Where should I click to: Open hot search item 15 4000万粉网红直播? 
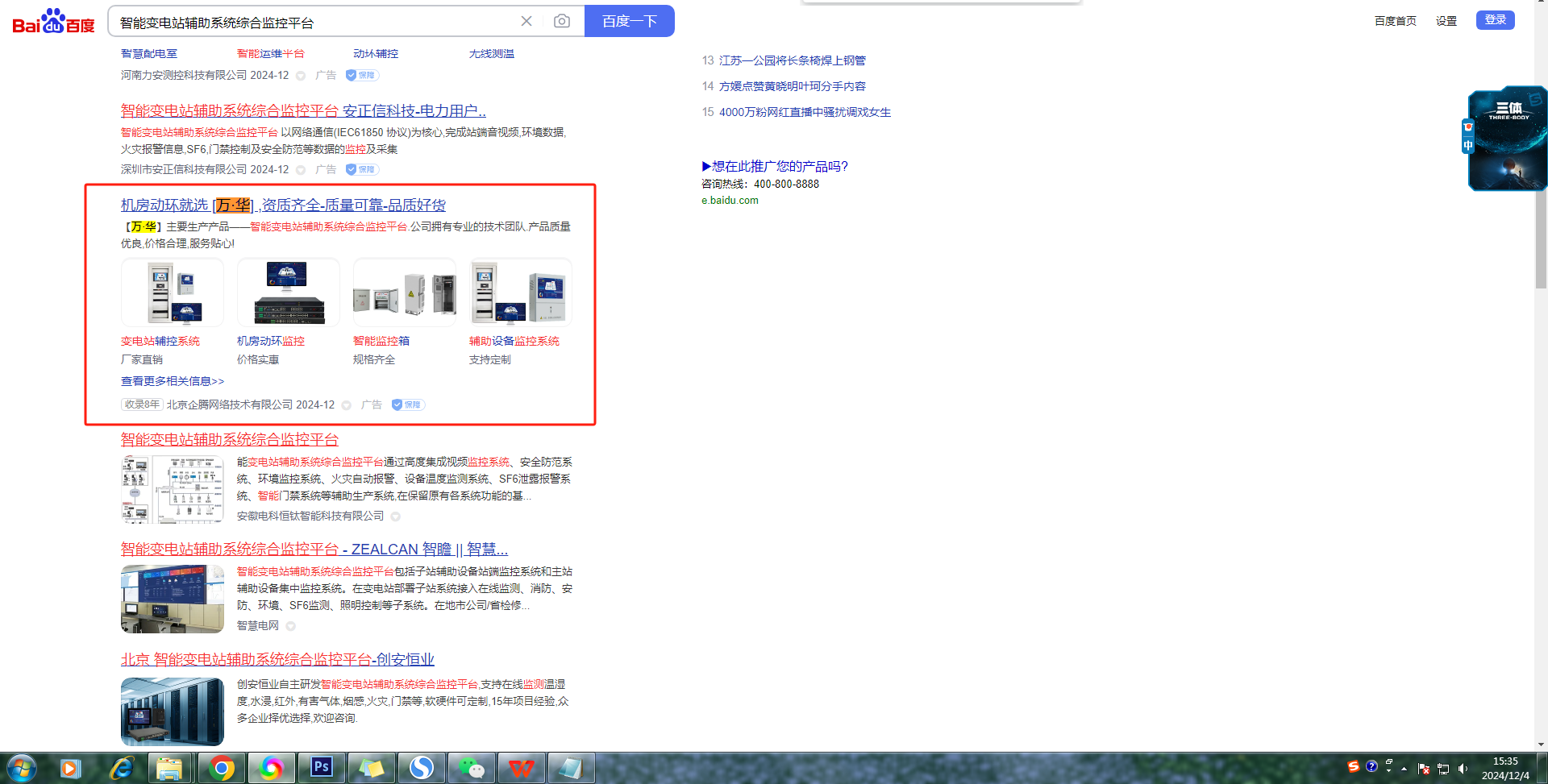tap(805, 112)
